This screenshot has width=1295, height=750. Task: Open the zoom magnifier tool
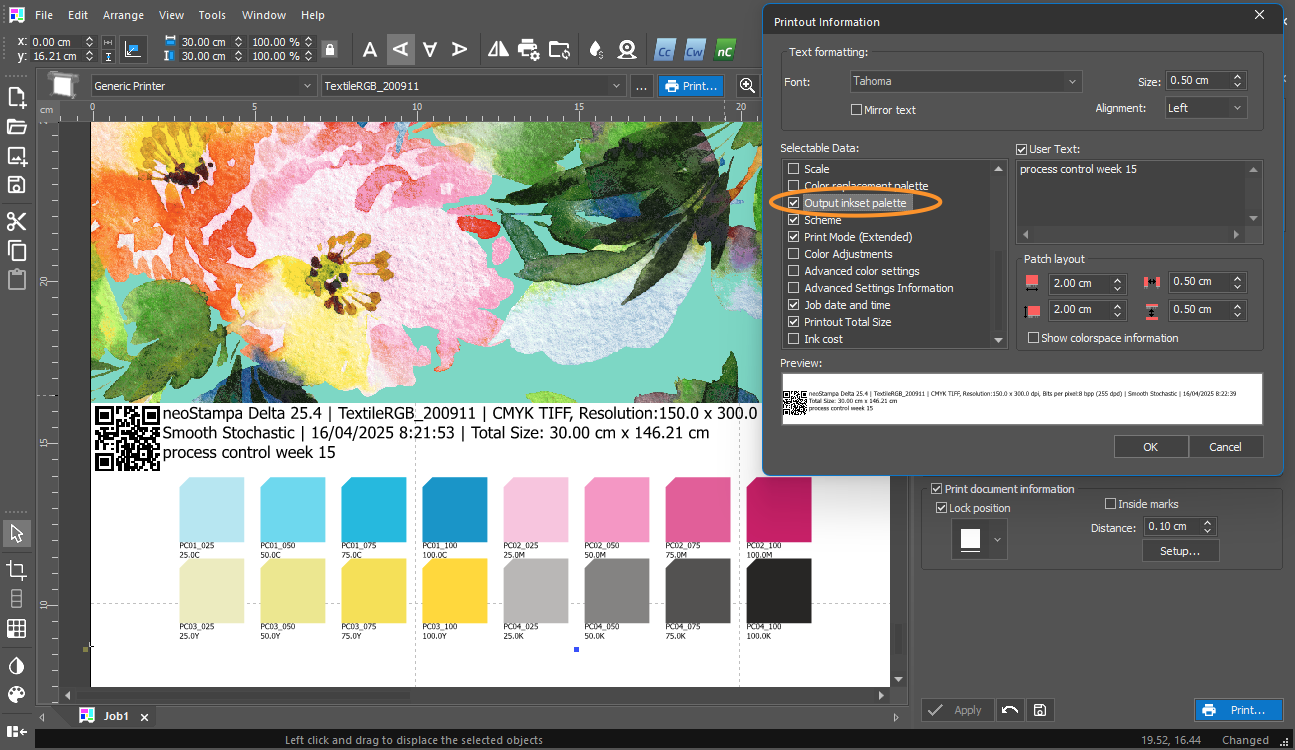tap(747, 86)
